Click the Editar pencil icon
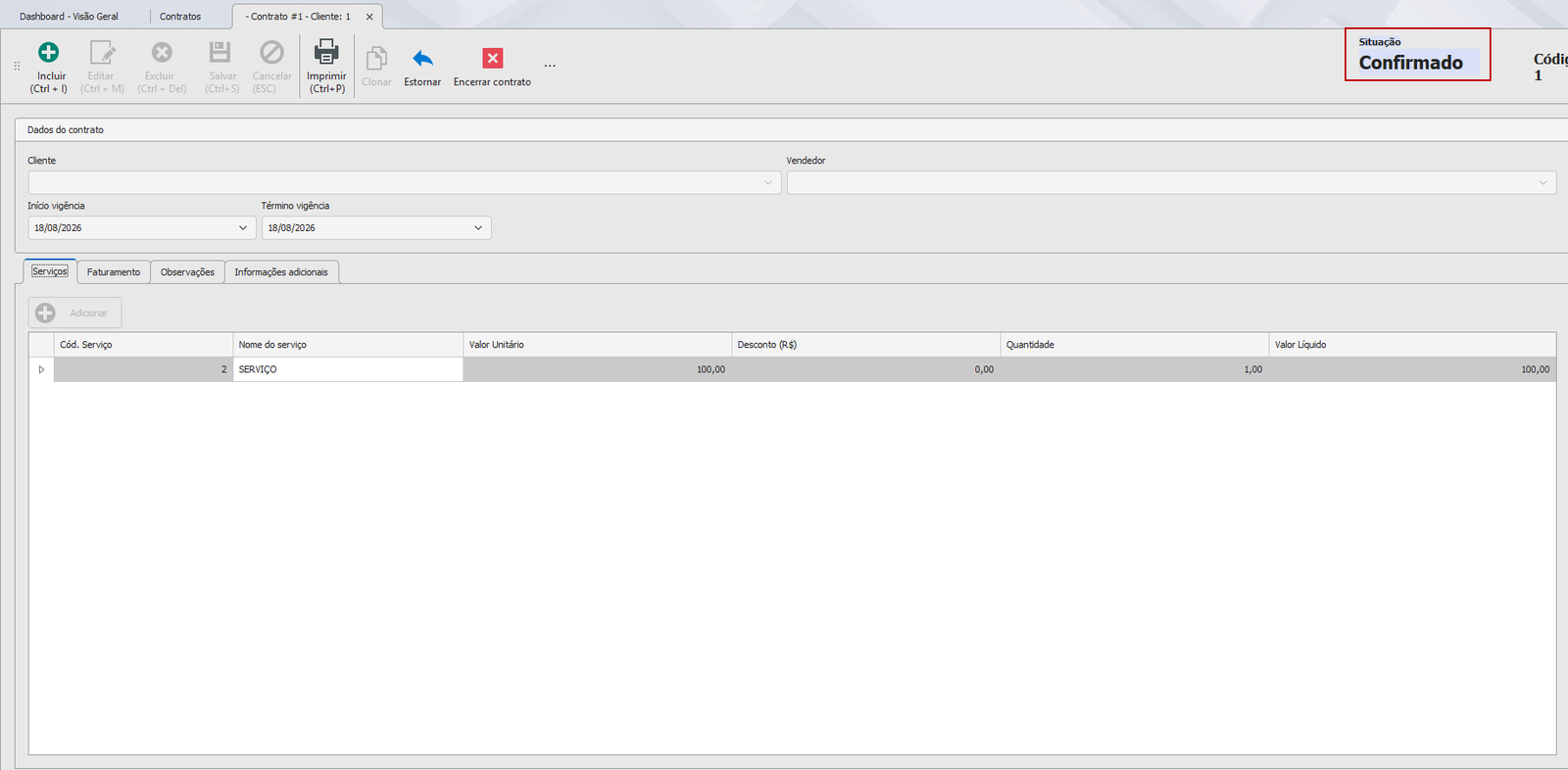The image size is (1568, 770). pyautogui.click(x=102, y=52)
